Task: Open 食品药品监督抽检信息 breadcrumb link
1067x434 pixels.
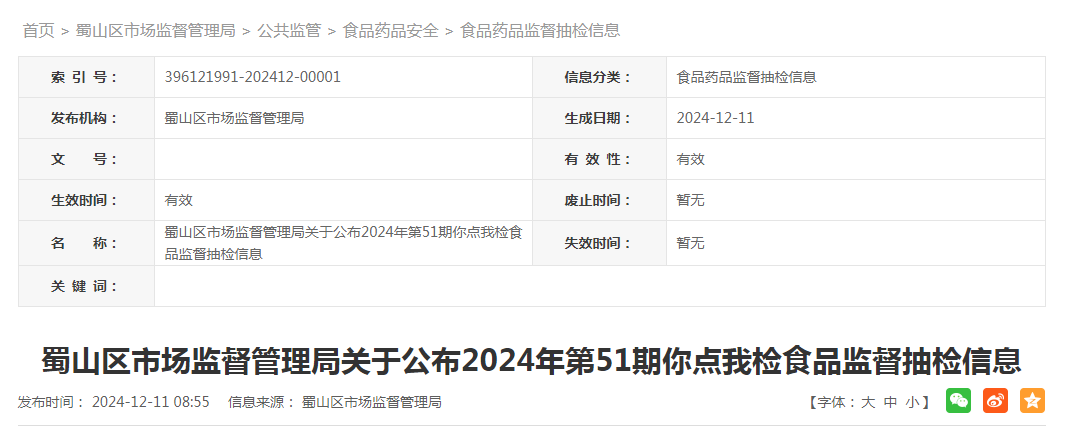Action: point(540,31)
